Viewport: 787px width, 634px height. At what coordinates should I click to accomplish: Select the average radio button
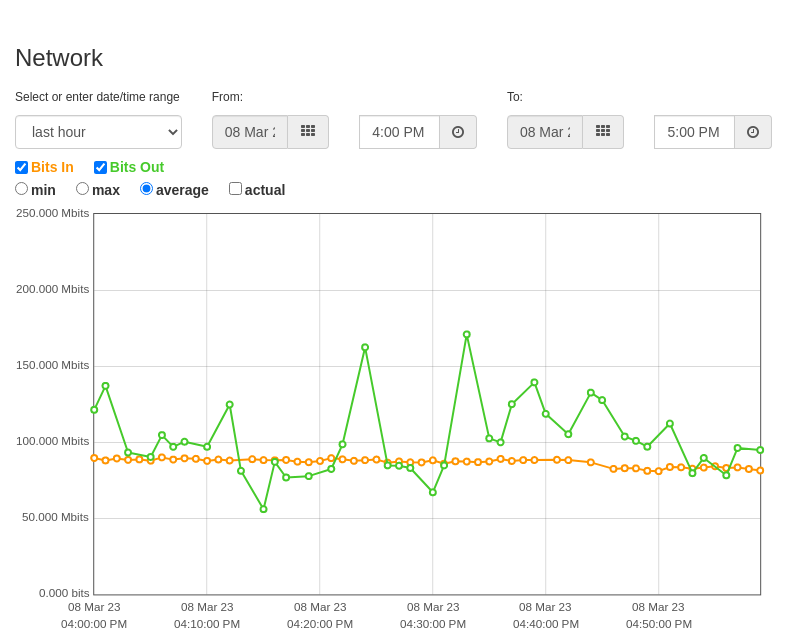pyautogui.click(x=146, y=189)
